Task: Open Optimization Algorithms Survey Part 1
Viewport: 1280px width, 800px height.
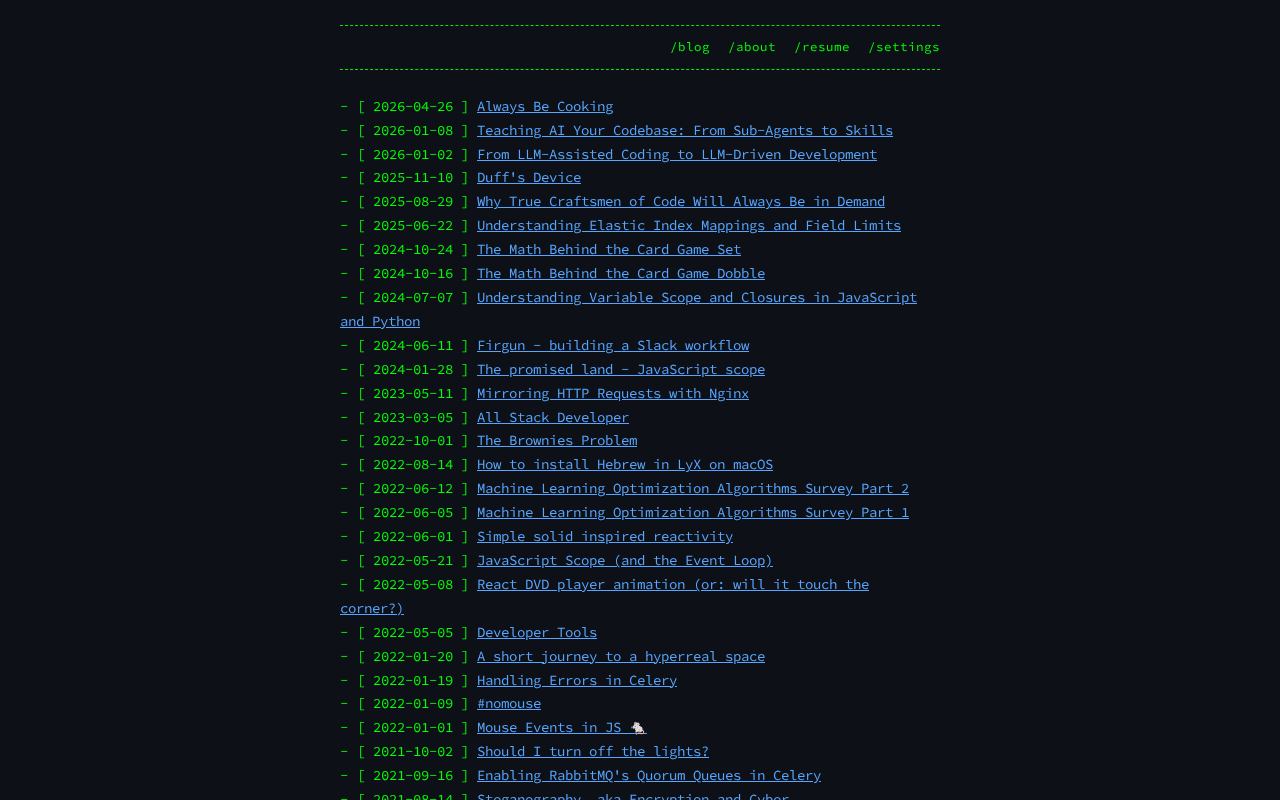Action: coord(693,512)
